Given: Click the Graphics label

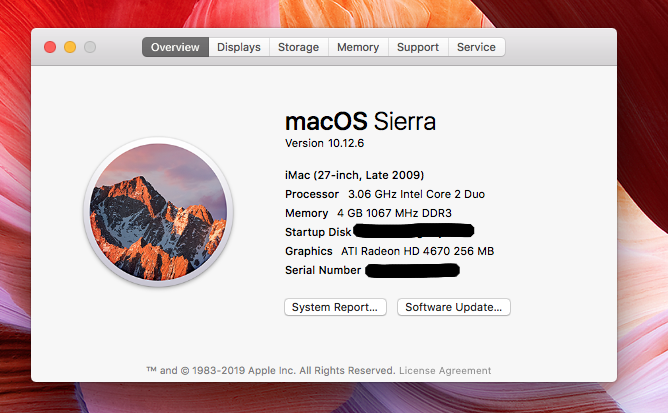Looking at the screenshot, I should pyautogui.click(x=308, y=251).
